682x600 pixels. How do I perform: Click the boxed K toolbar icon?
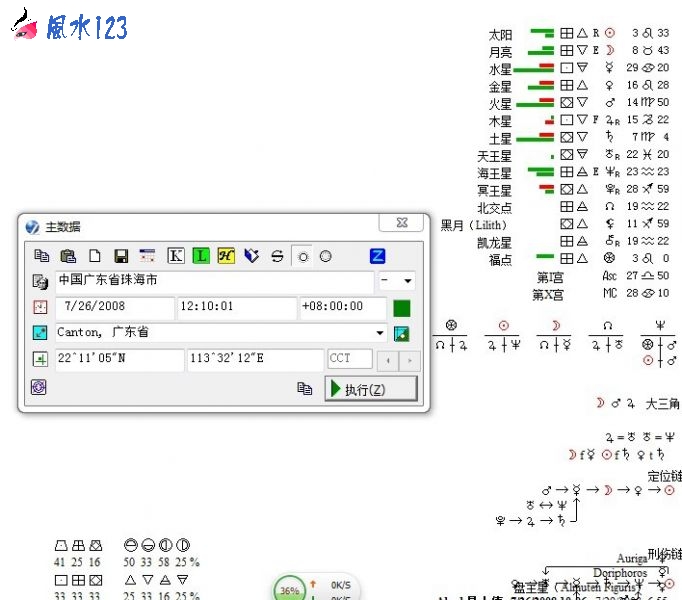click(176, 256)
